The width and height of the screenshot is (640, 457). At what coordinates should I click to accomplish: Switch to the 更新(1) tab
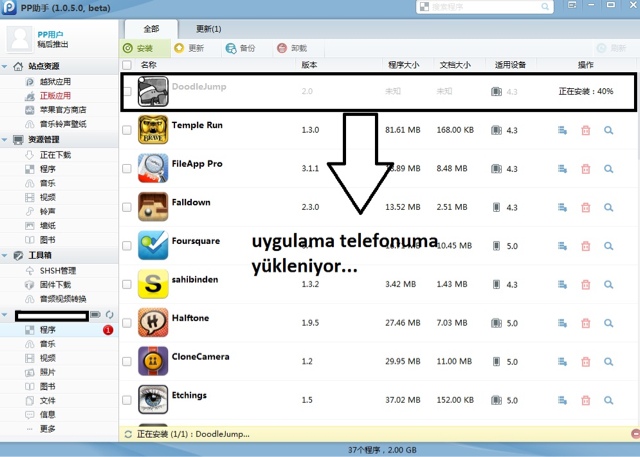tap(209, 29)
